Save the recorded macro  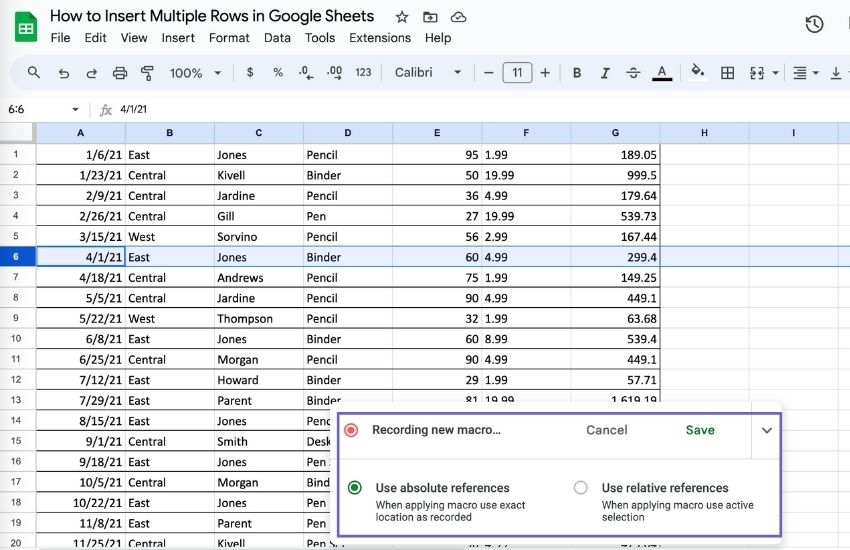tap(700, 430)
